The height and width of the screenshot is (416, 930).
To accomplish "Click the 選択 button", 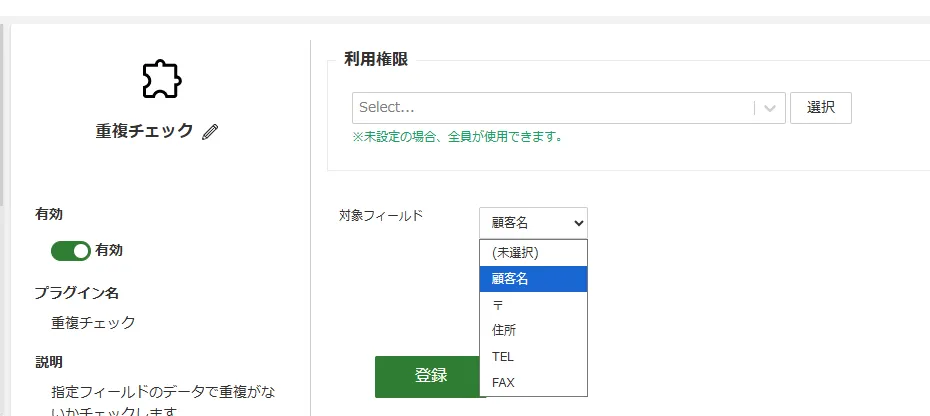I will (x=821, y=107).
